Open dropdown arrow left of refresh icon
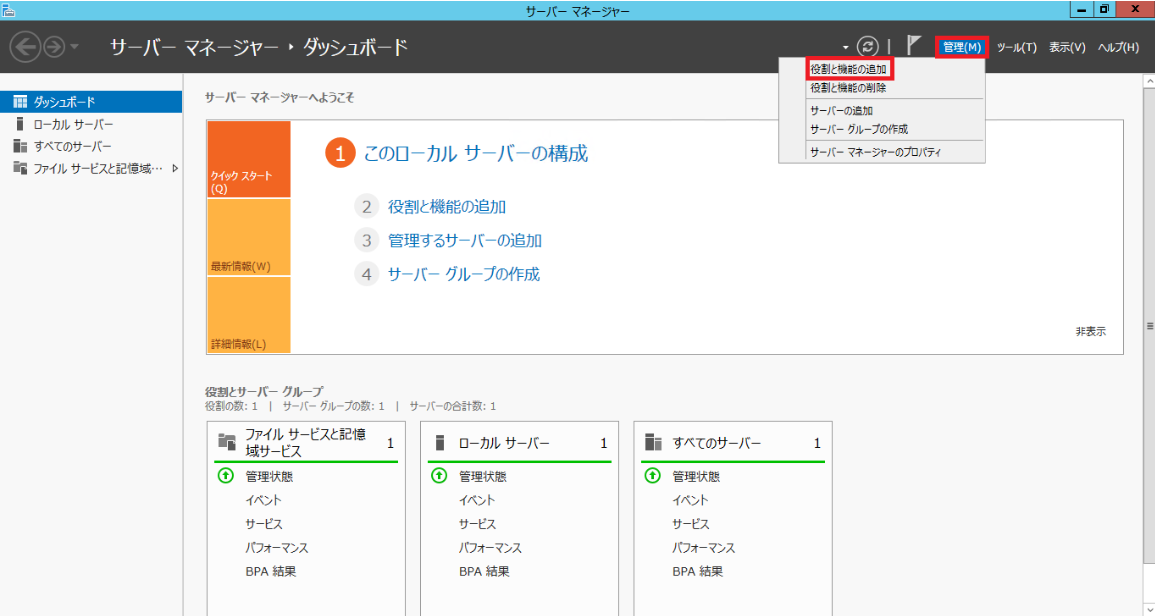 pyautogui.click(x=846, y=47)
